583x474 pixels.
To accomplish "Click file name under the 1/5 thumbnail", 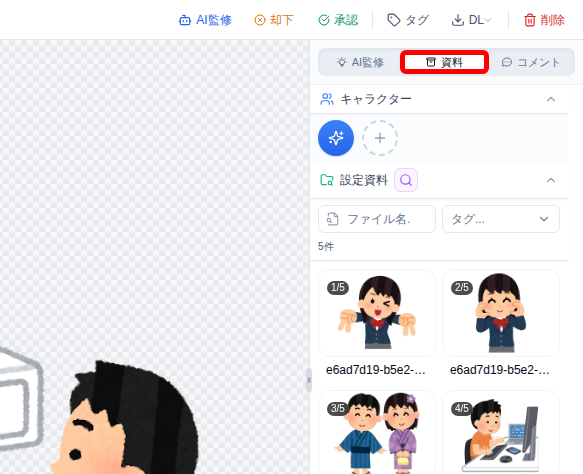I will pyautogui.click(x=376, y=370).
